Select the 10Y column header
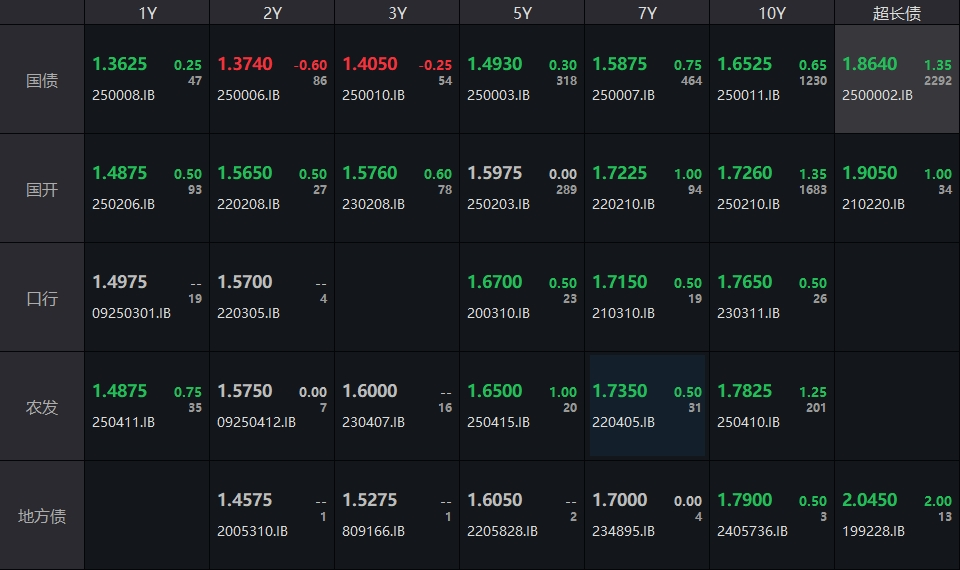Viewport: 960px width, 570px height. pos(772,13)
